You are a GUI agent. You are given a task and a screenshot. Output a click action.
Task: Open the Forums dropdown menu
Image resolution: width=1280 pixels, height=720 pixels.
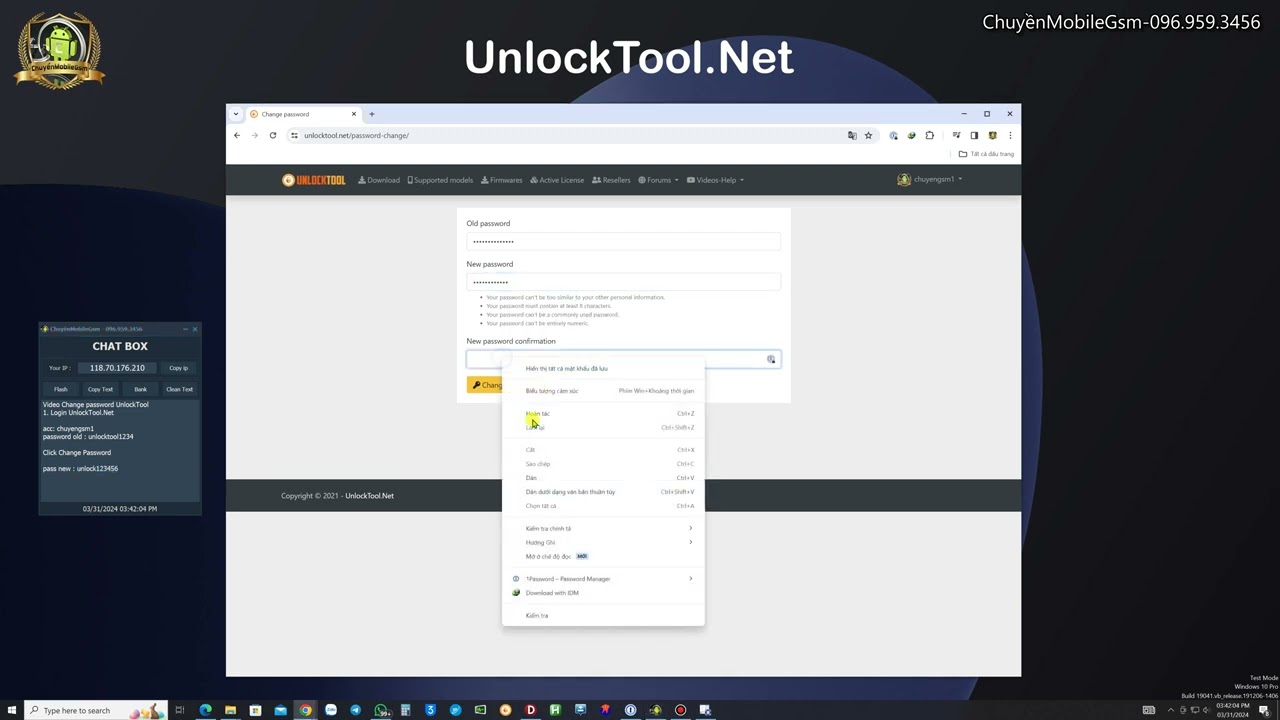(658, 180)
